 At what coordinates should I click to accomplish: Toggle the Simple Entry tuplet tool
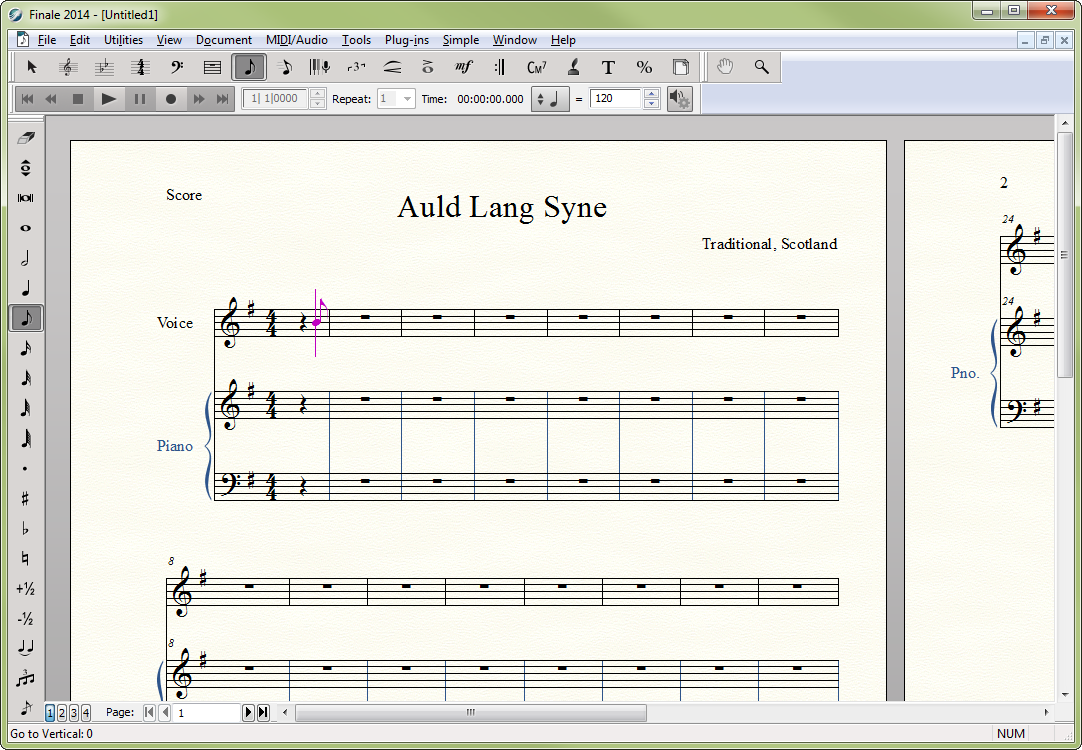[26, 678]
